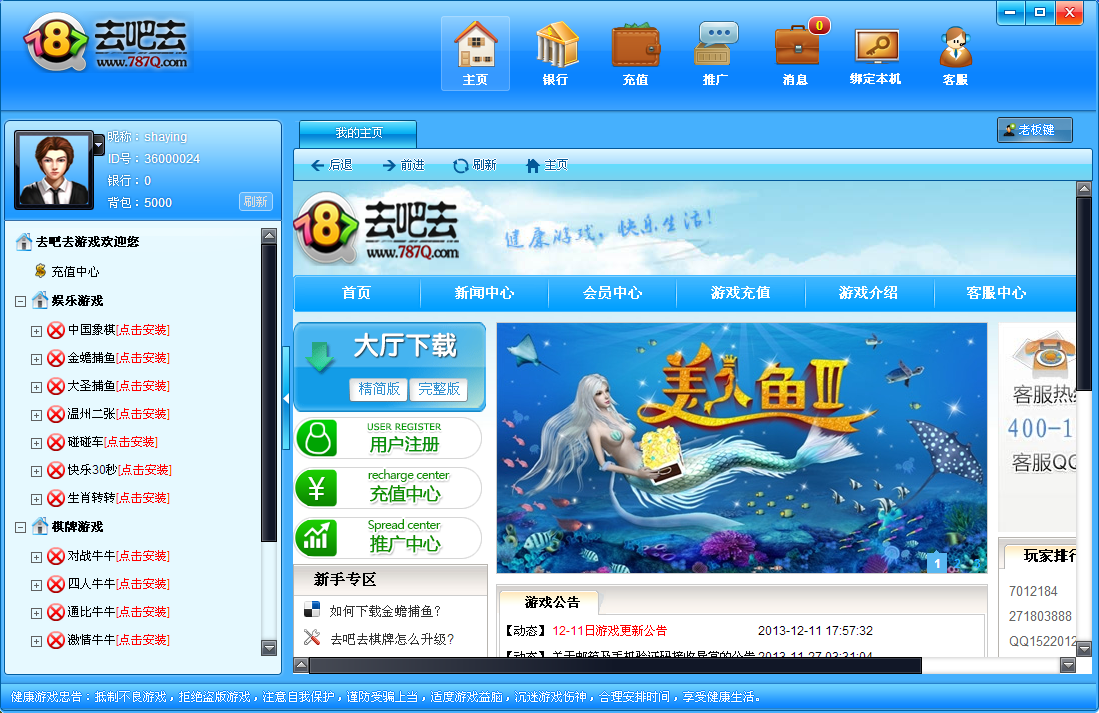1099x713 pixels.
Task: Click the game tree scrollbar down arrow
Action: [x=269, y=648]
